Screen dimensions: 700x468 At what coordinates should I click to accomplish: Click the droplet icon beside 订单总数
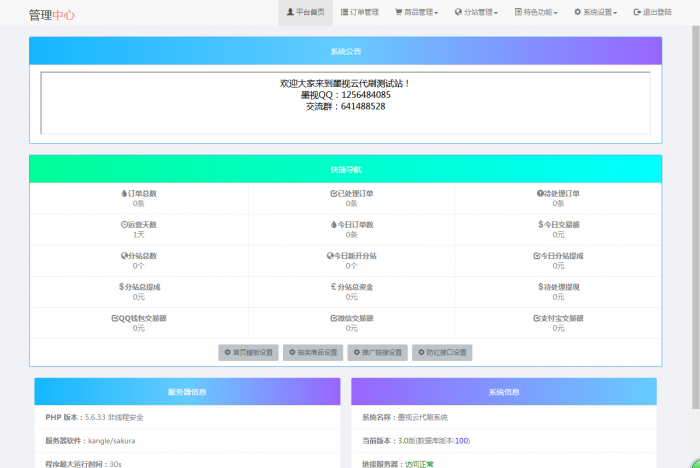pos(124,194)
